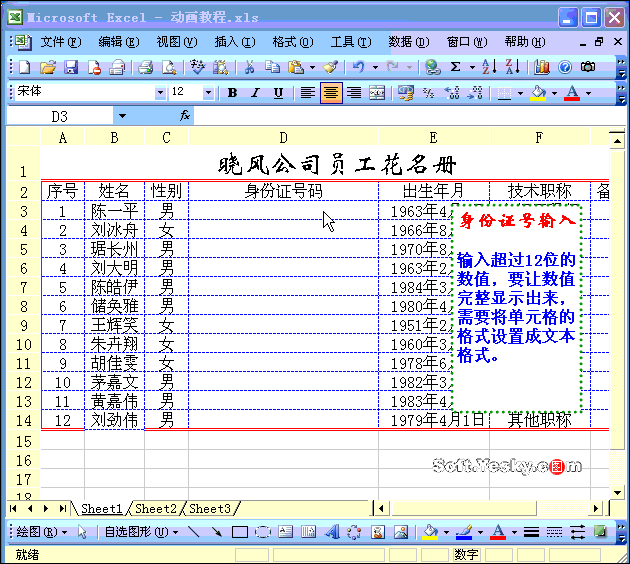This screenshot has width=630, height=564.
Task: Click the insert function fx button
Action: (x=185, y=116)
